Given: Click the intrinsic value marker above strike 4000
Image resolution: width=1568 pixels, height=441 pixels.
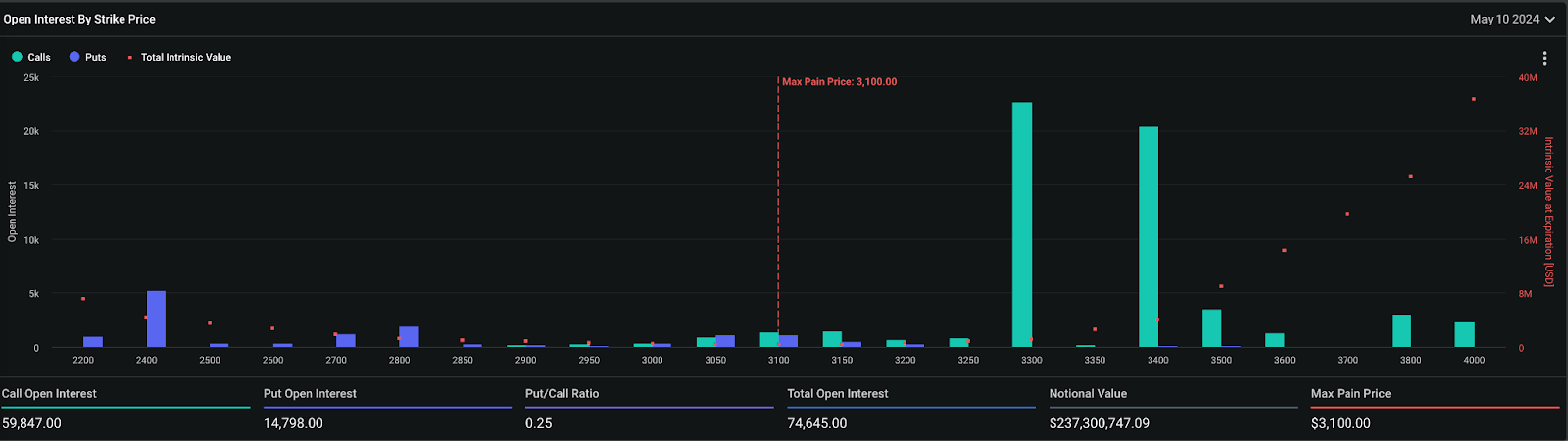Looking at the screenshot, I should 1473,99.
